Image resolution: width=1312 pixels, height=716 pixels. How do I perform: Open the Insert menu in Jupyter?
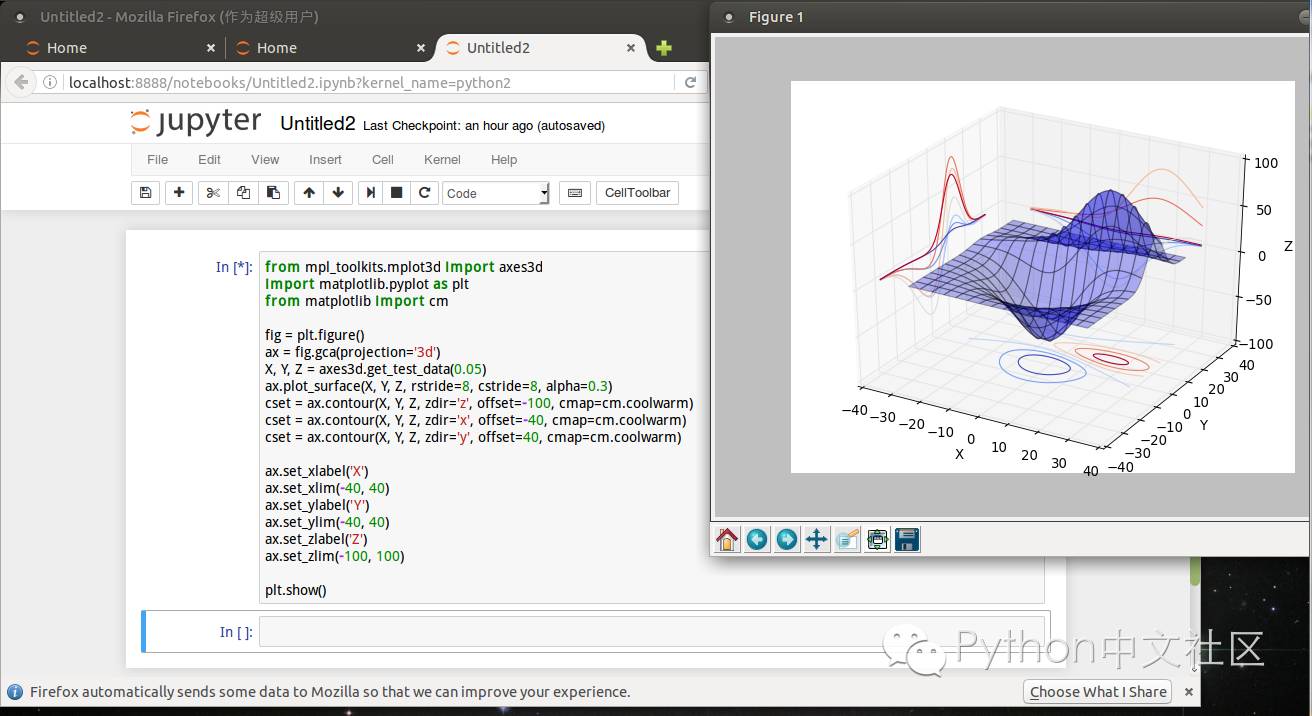(325, 159)
